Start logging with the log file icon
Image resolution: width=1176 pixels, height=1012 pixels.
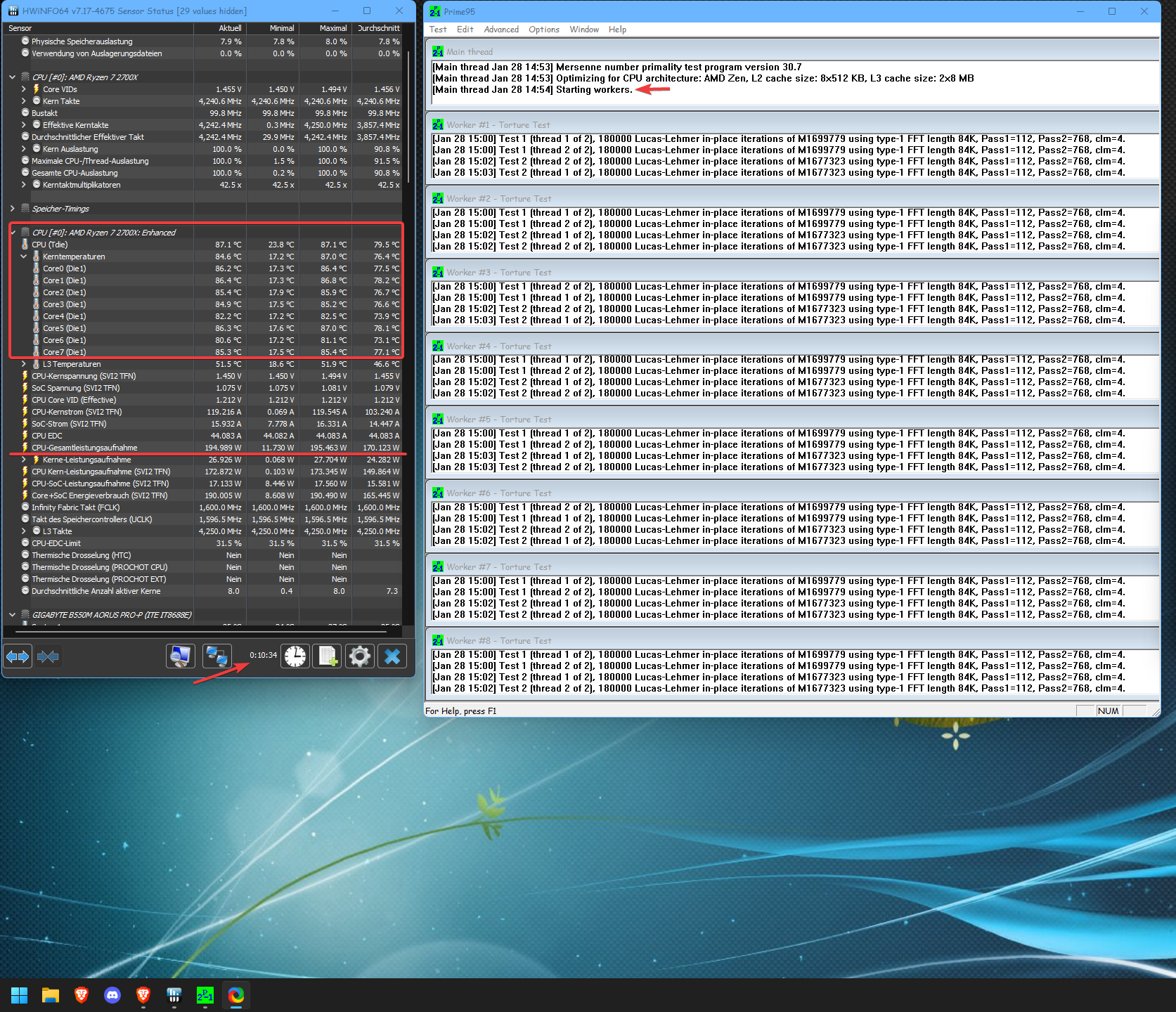coord(328,656)
